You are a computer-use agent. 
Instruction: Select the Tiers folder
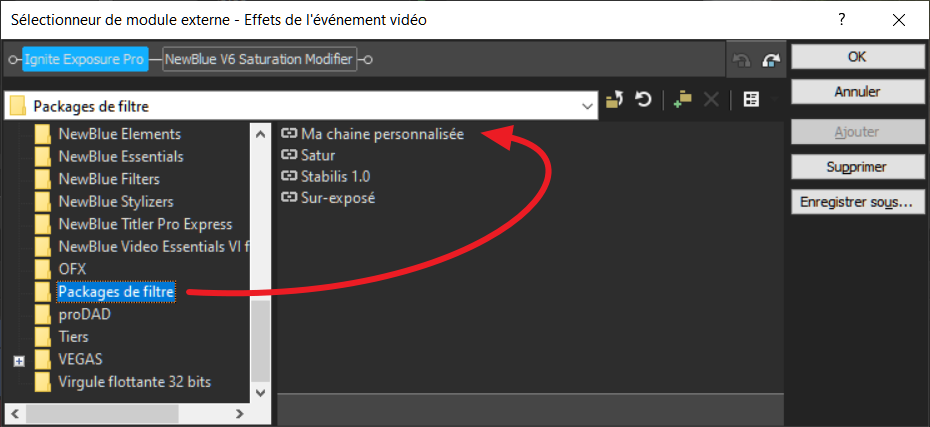[x=74, y=337]
